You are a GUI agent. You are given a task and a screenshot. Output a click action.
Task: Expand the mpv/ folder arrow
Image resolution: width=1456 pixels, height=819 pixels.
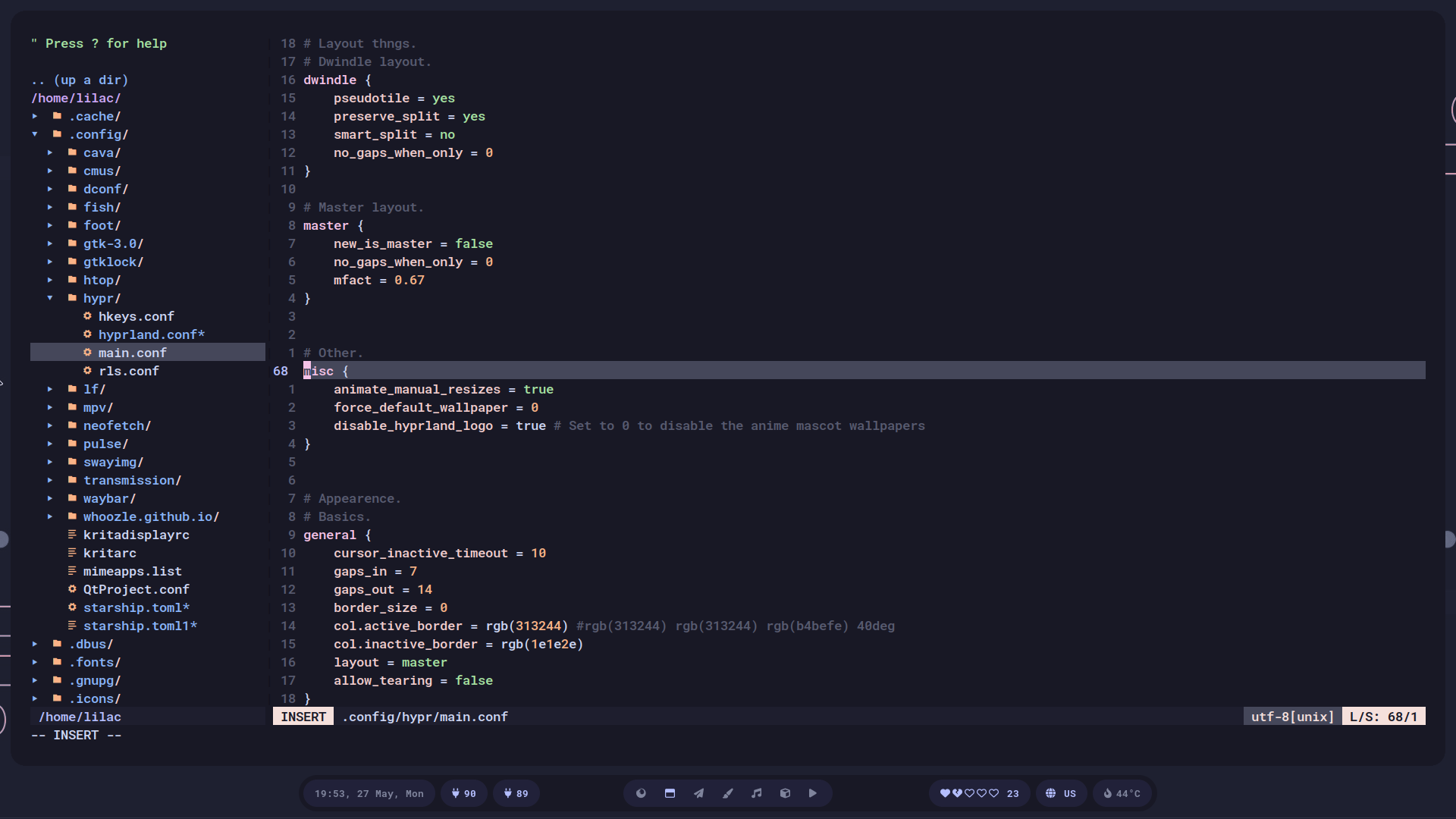[50, 407]
